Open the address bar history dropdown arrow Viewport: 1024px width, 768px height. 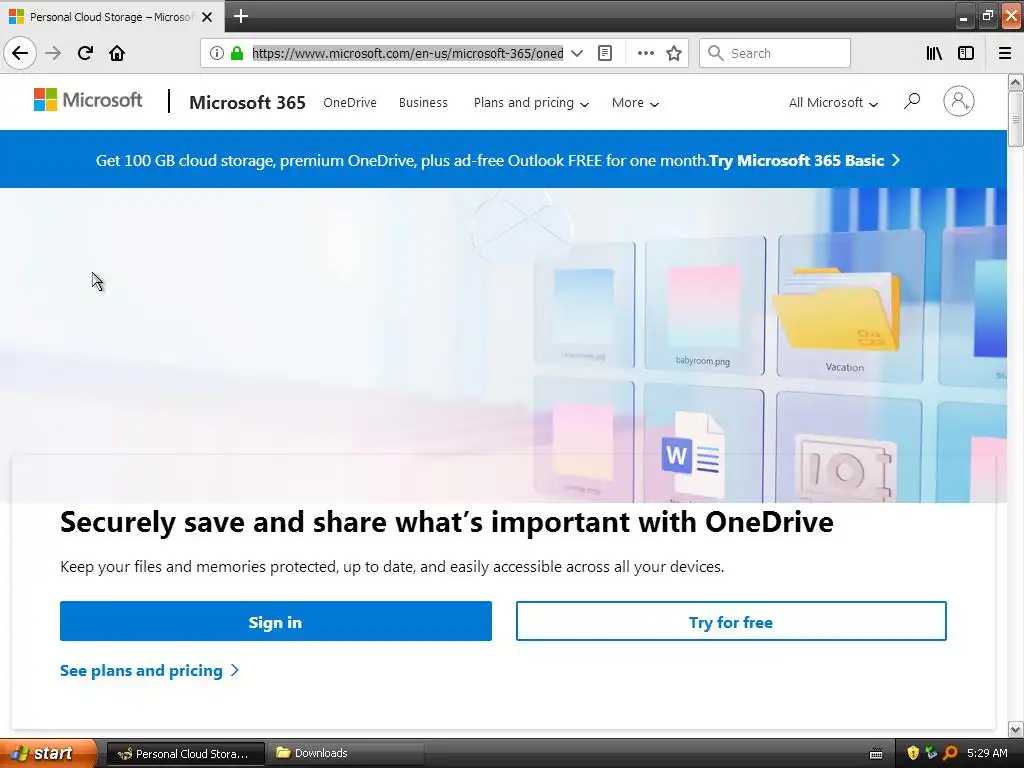tap(577, 53)
